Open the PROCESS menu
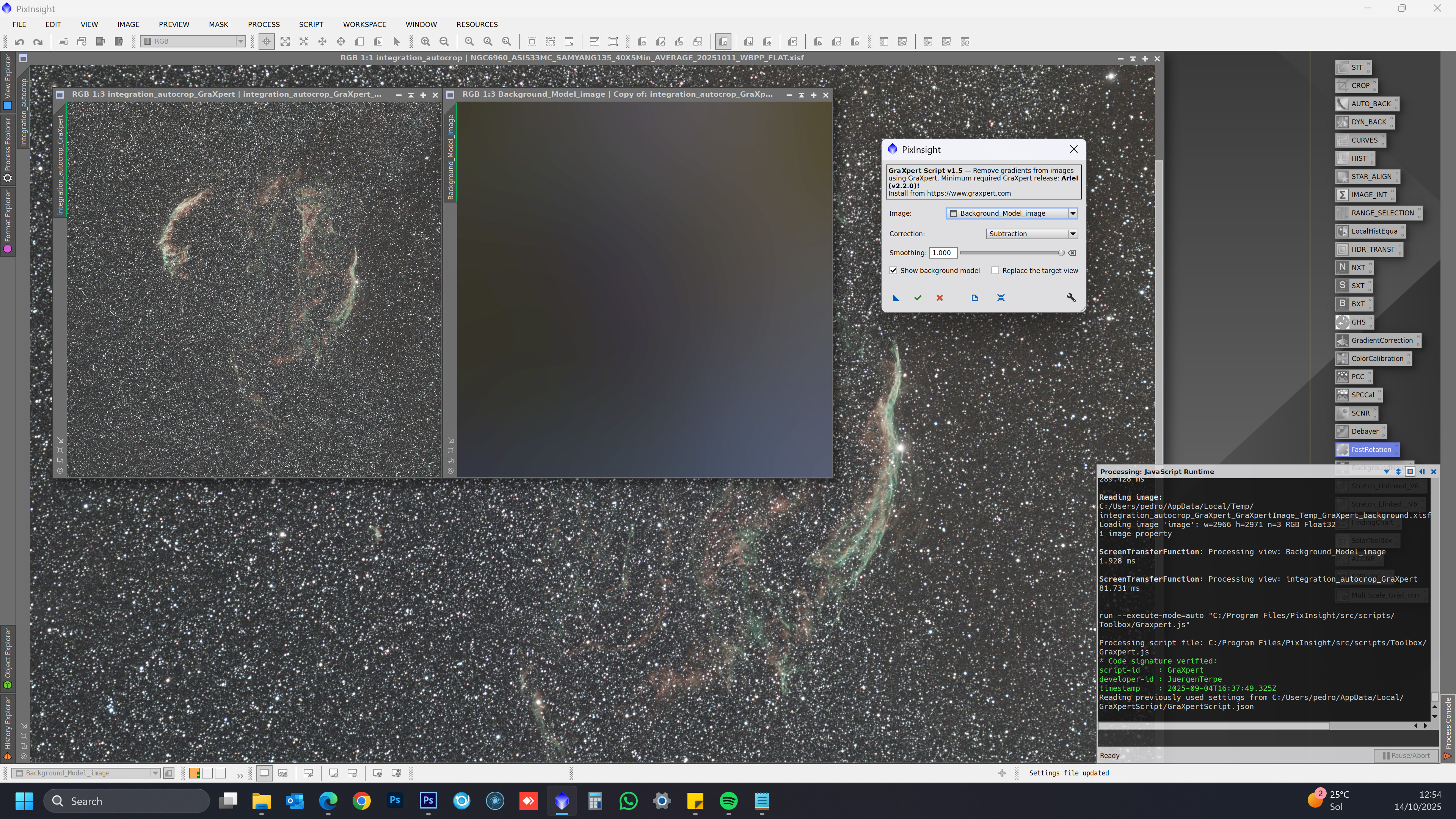The width and height of the screenshot is (1456, 819). 264,24
